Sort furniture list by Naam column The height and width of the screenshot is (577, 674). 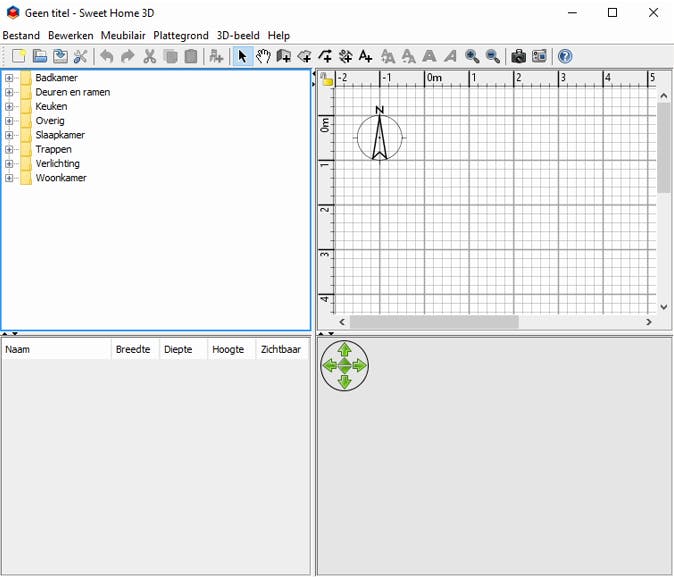pos(55,349)
